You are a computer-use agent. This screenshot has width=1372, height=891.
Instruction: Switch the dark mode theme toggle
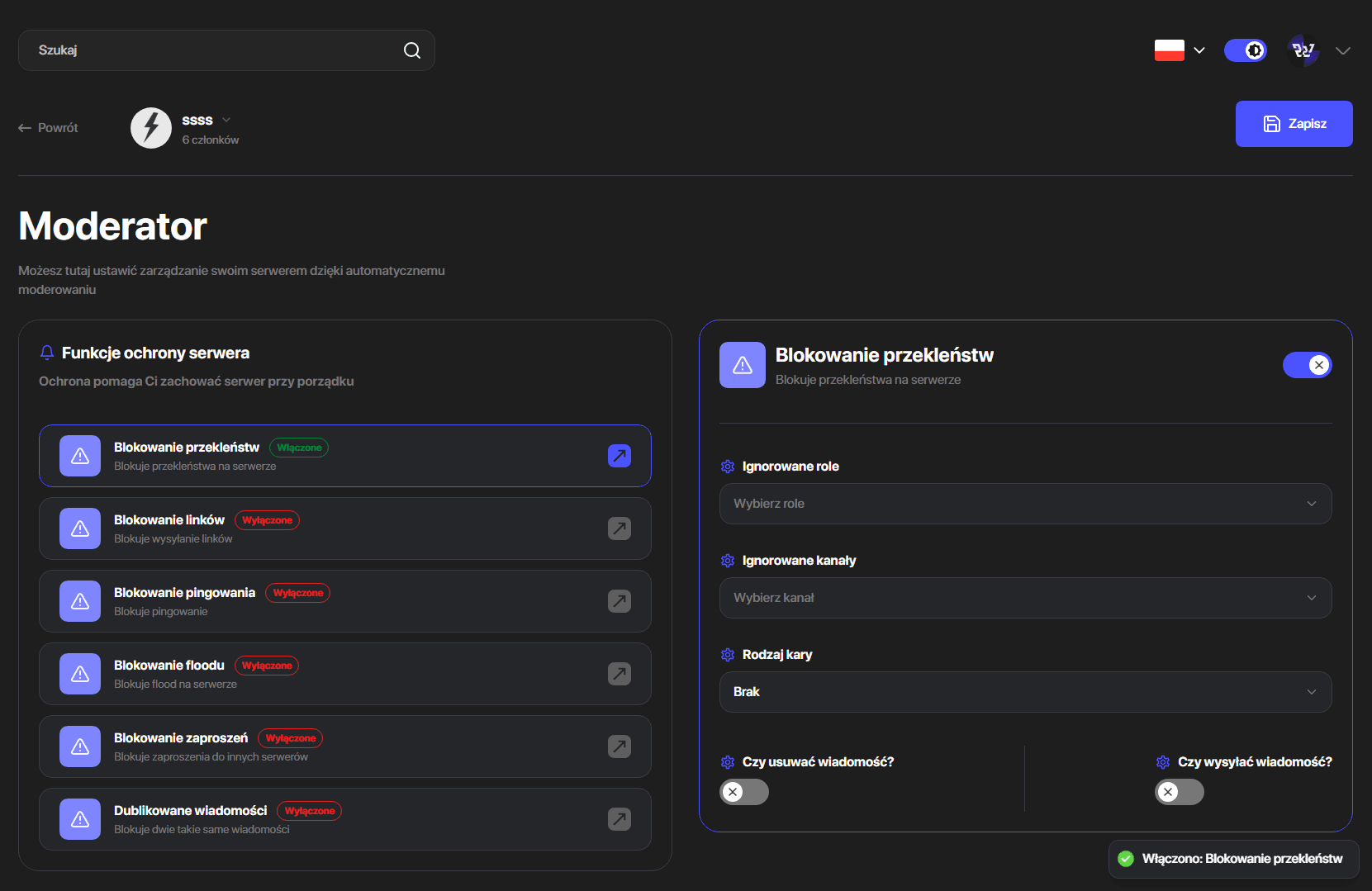point(1246,50)
